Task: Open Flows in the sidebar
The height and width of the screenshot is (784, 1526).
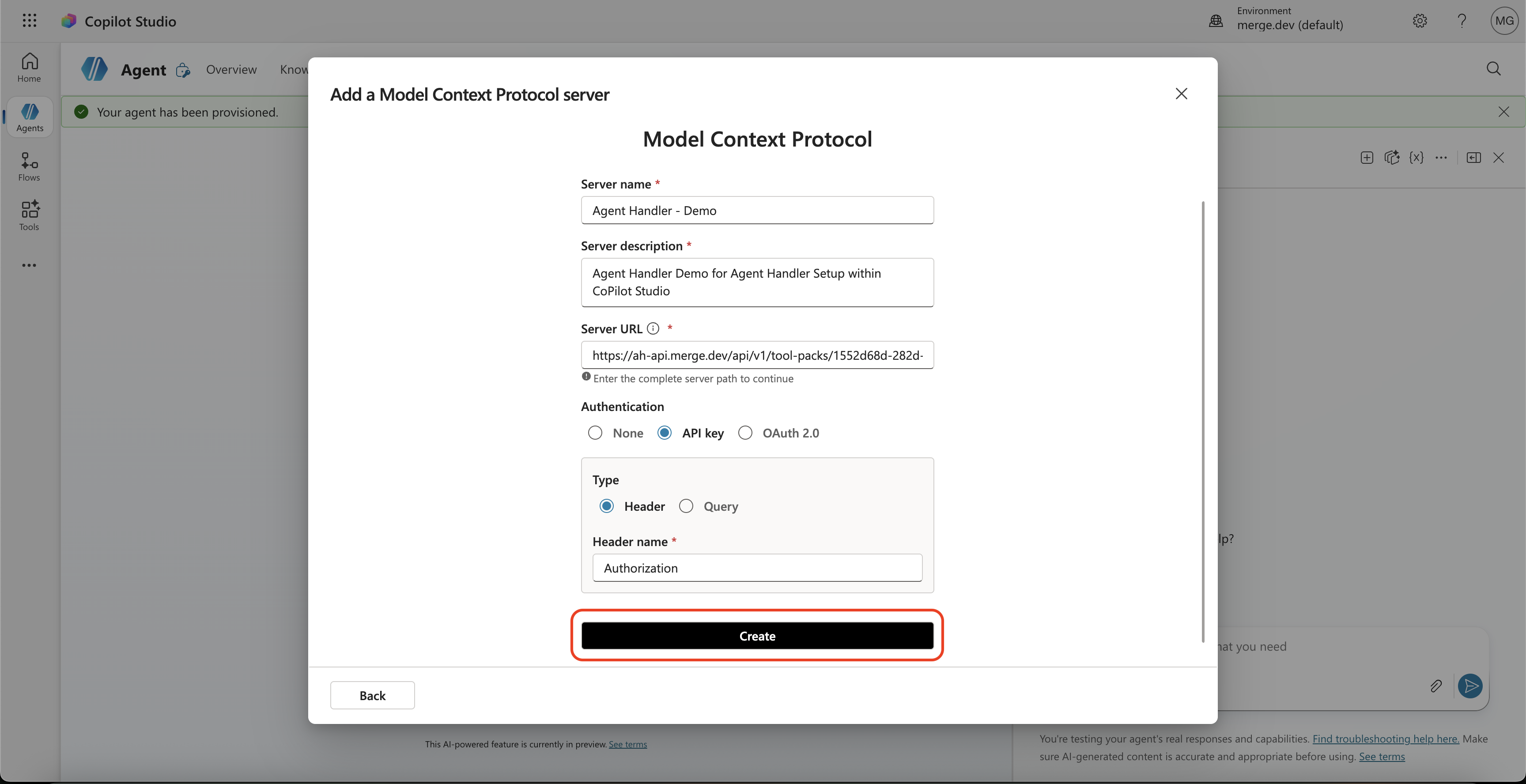Action: (29, 167)
